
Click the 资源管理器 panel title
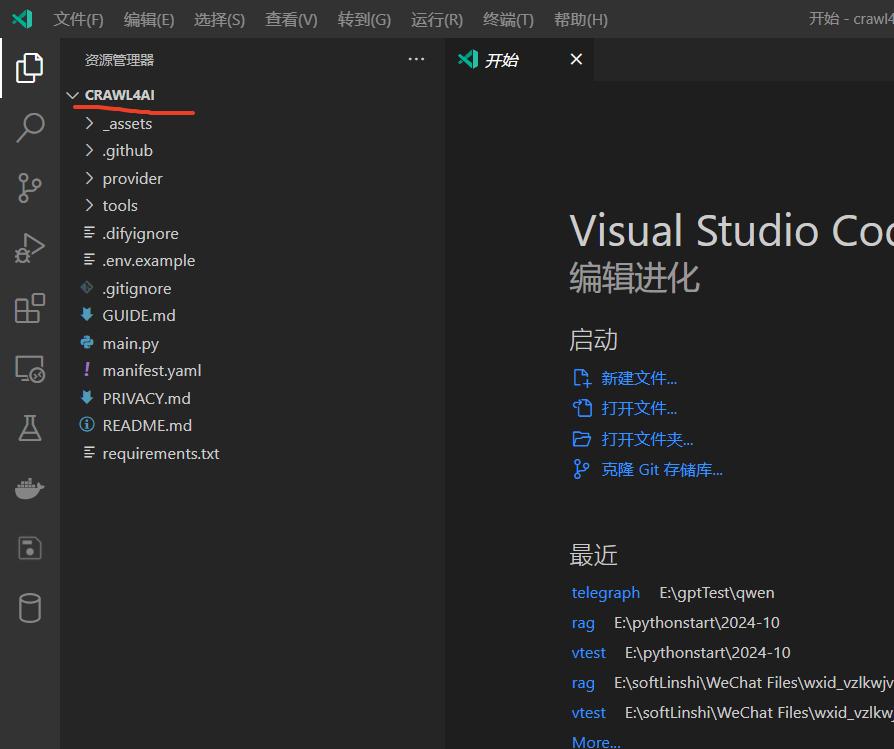coord(119,60)
